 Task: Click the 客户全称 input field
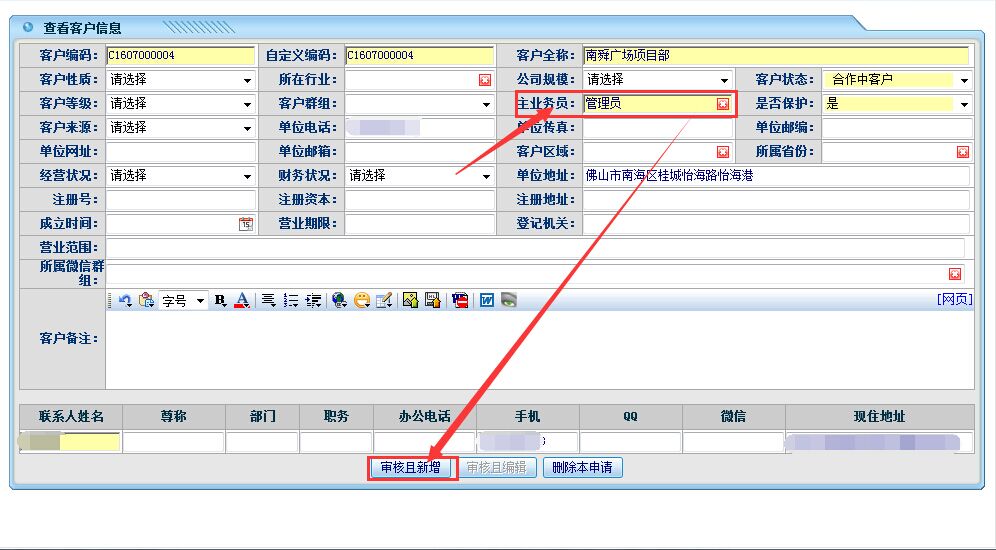coord(775,56)
